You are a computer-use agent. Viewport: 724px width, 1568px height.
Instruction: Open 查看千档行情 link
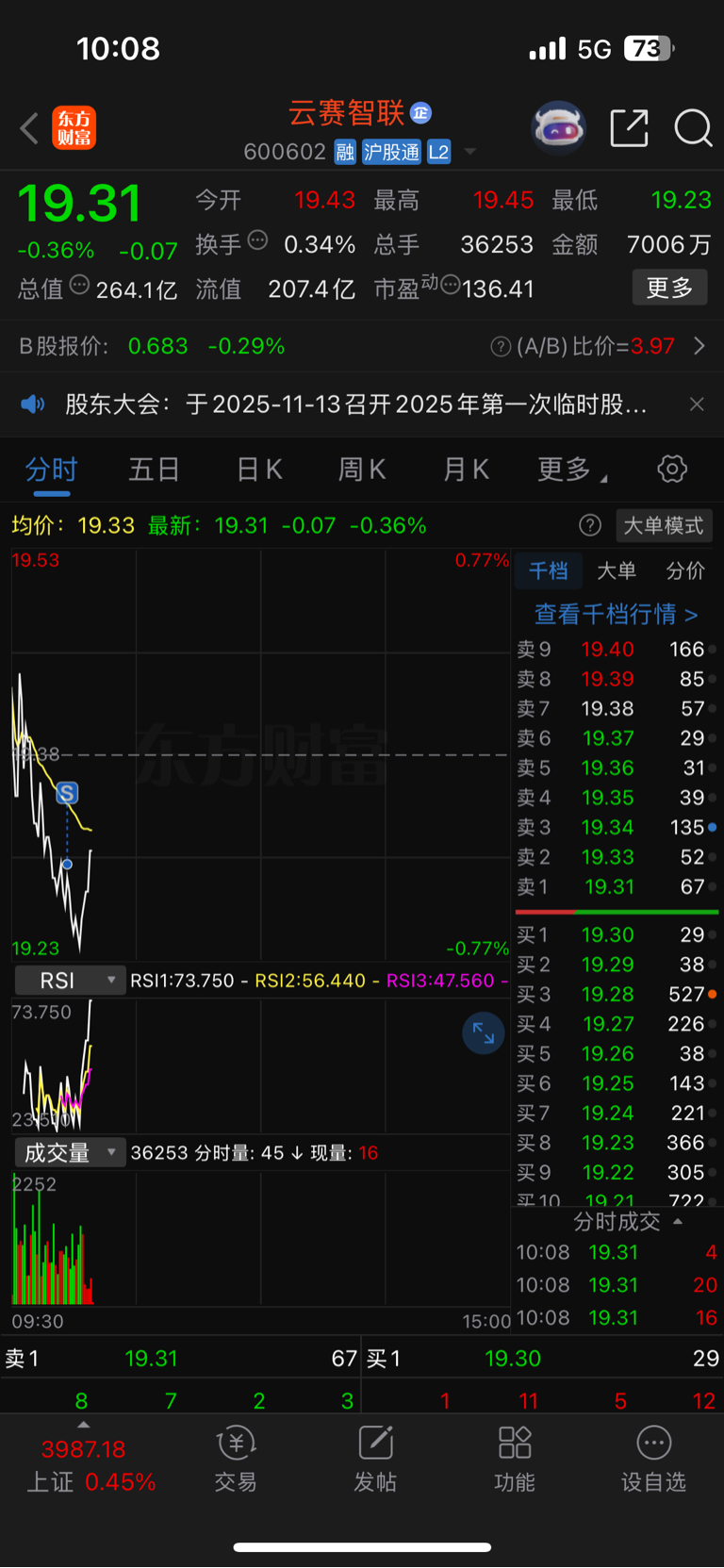point(617,615)
